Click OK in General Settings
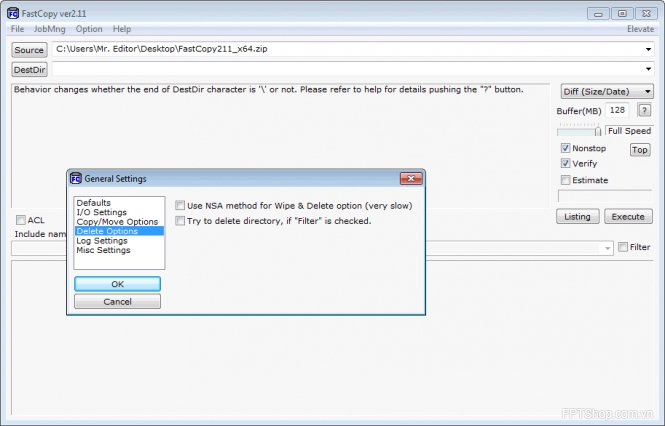This screenshot has width=665, height=426. pos(117,284)
